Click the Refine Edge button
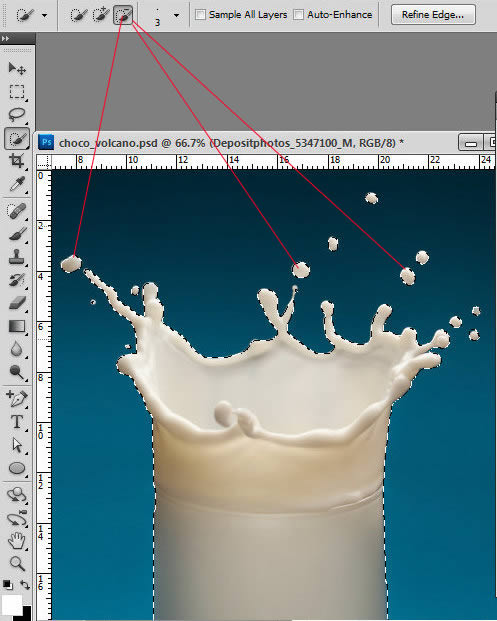The height and width of the screenshot is (621, 497). (x=433, y=15)
